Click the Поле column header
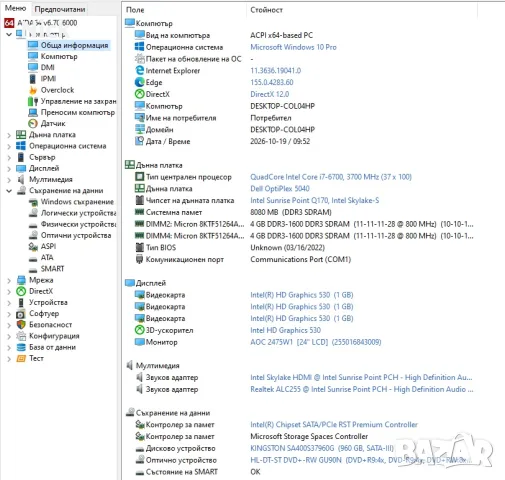505x480 pixels. coord(135,10)
